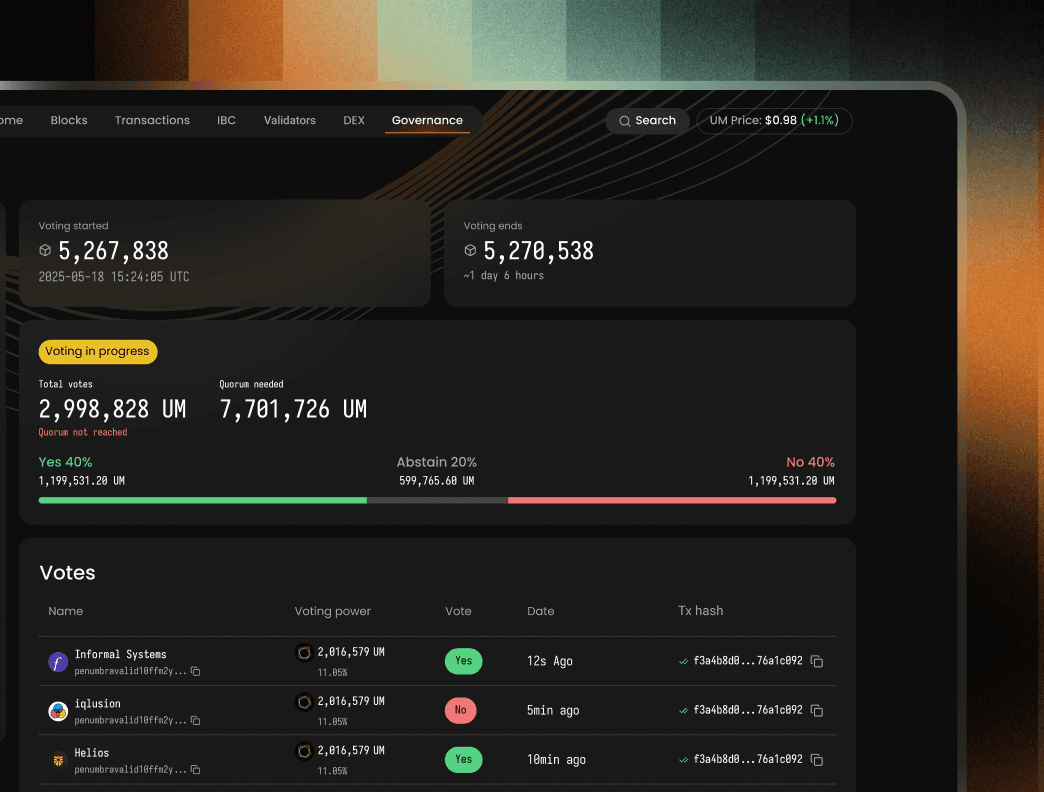Viewport: 1044px width, 792px height.
Task: Click the Voting ends block cube icon
Action: pos(470,250)
